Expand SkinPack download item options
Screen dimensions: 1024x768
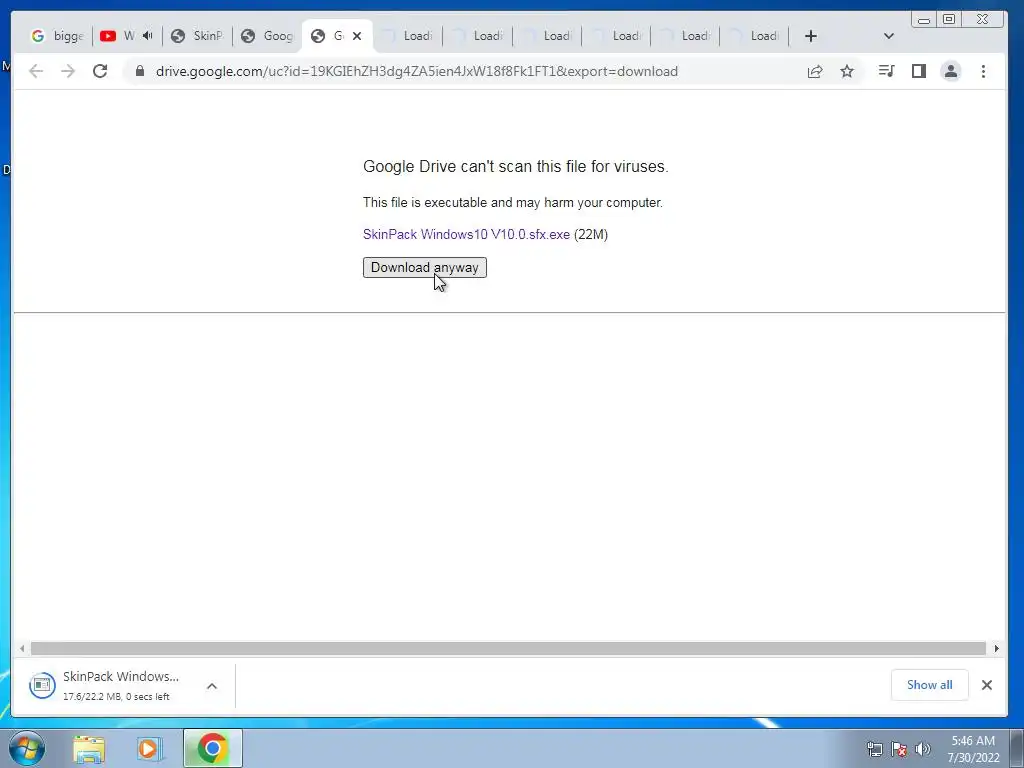tap(212, 686)
